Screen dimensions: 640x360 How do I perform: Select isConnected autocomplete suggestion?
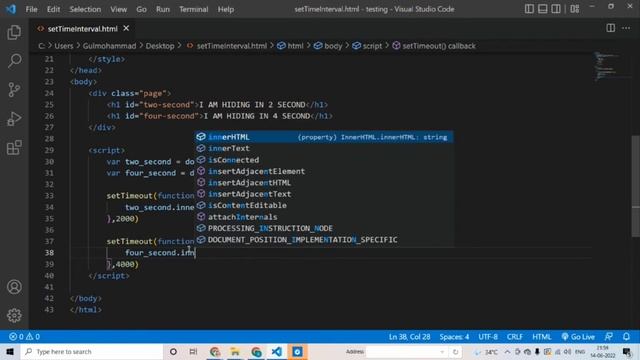click(323, 160)
